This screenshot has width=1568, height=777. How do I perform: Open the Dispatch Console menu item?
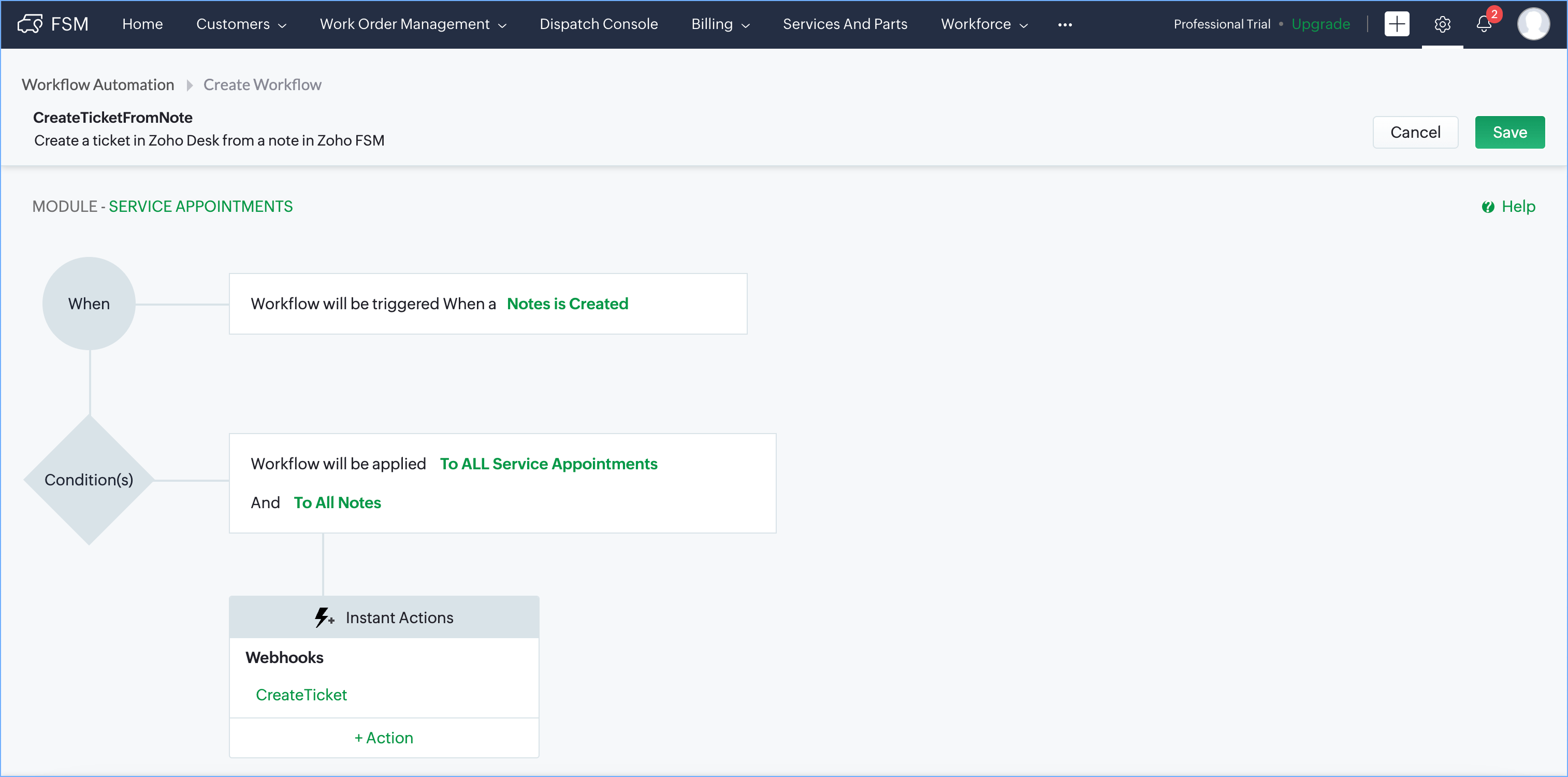pyautogui.click(x=598, y=24)
